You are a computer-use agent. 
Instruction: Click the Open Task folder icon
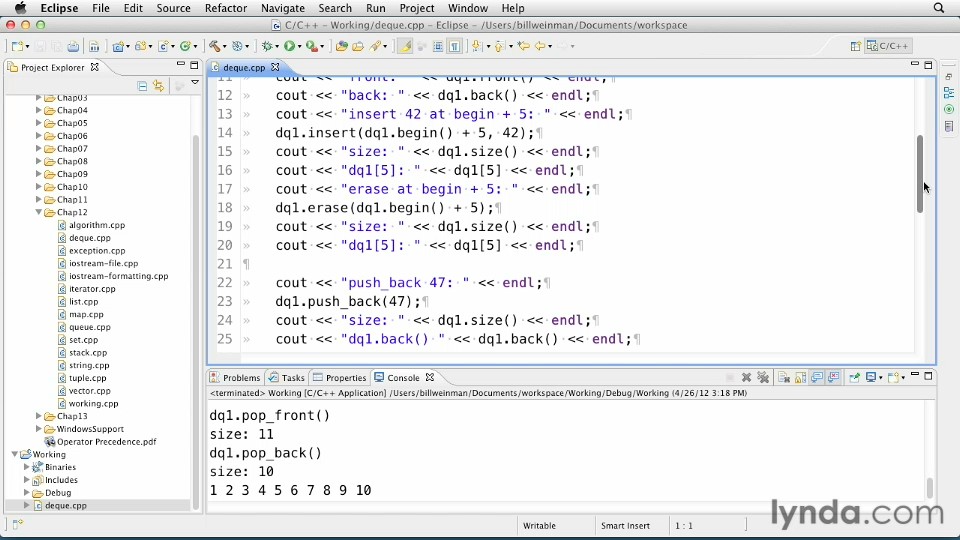coord(358,46)
